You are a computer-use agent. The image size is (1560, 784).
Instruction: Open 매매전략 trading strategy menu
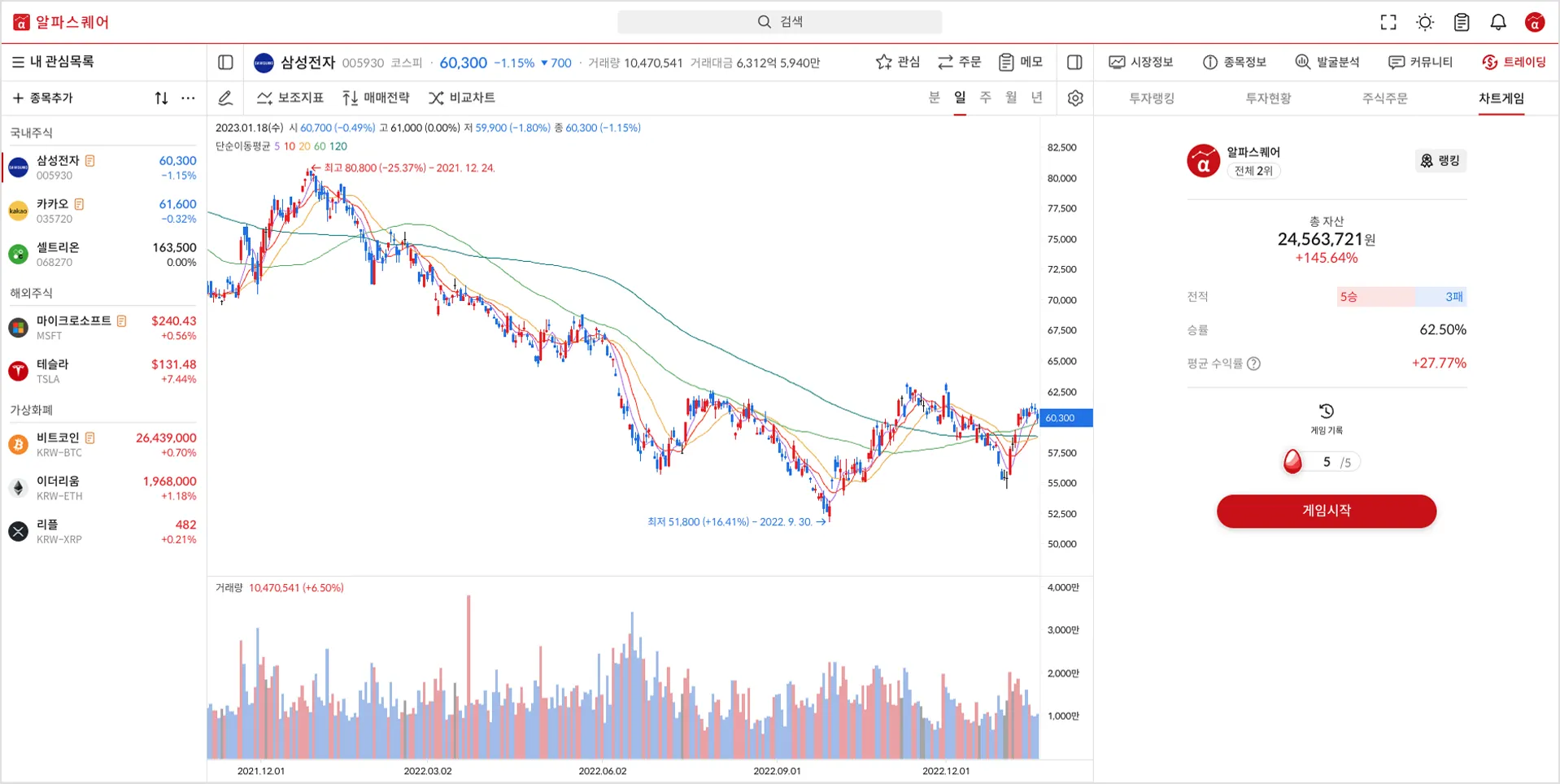tap(376, 98)
